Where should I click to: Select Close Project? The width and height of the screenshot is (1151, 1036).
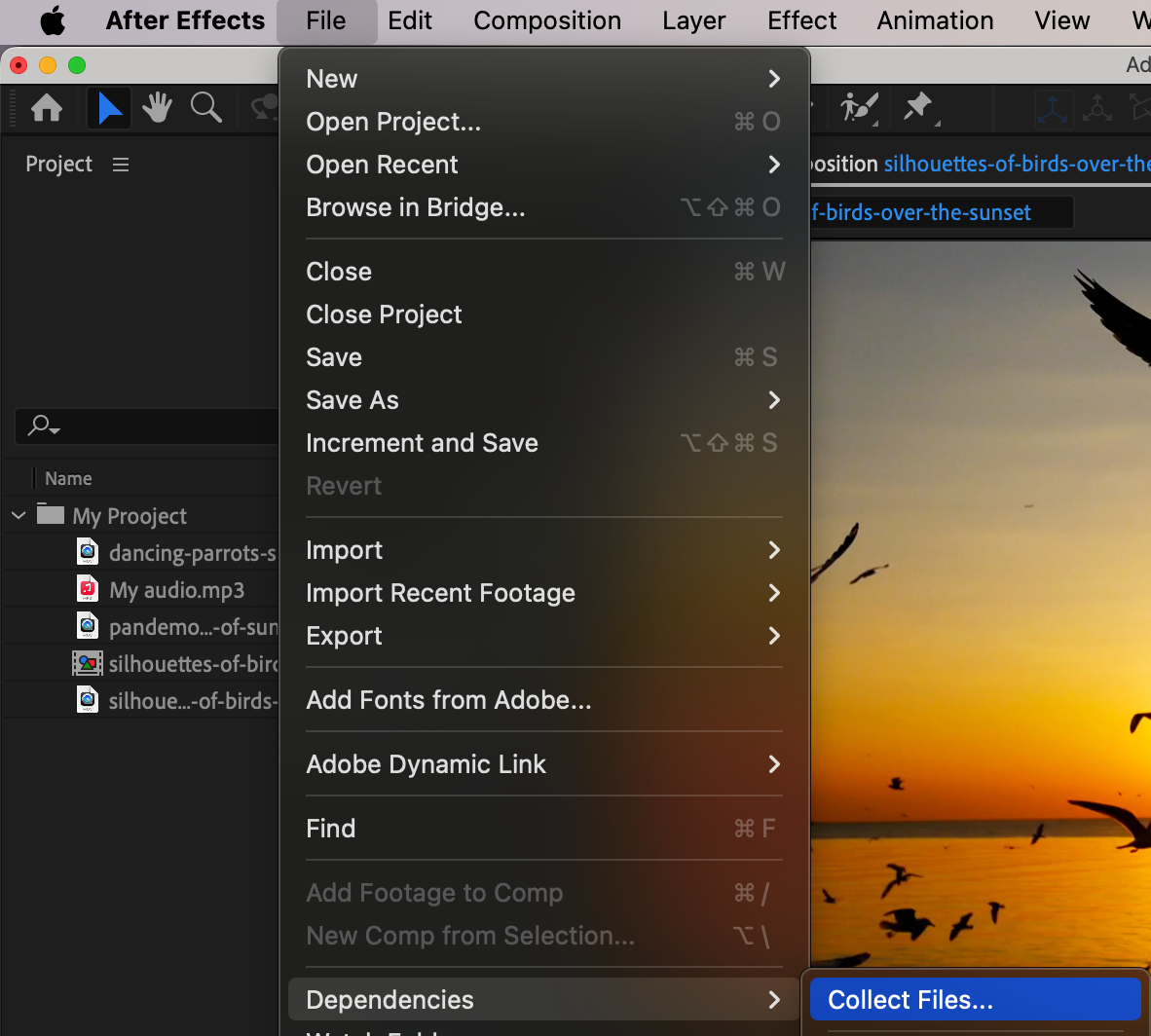pyautogui.click(x=543, y=314)
